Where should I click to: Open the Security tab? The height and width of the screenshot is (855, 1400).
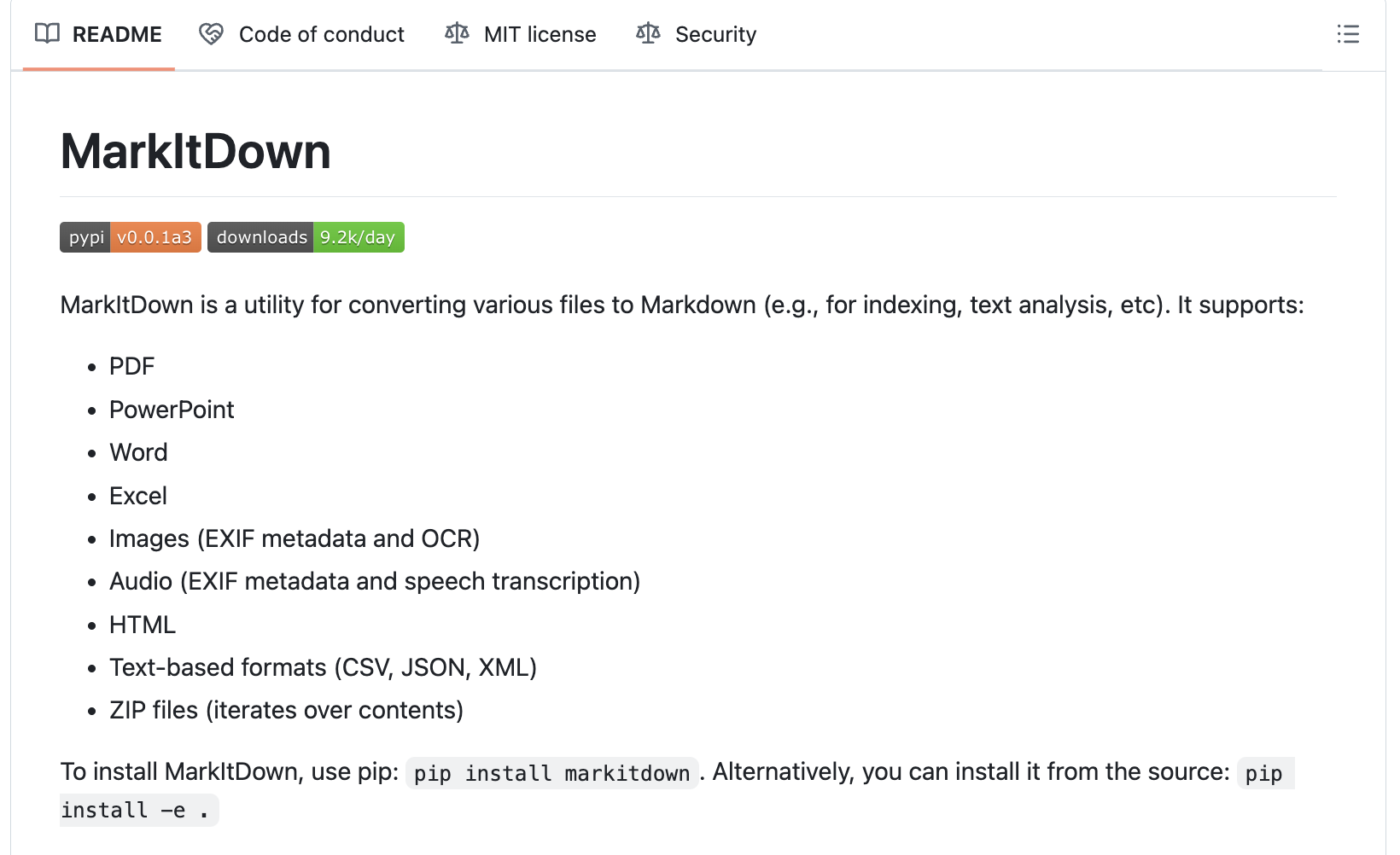[697, 34]
